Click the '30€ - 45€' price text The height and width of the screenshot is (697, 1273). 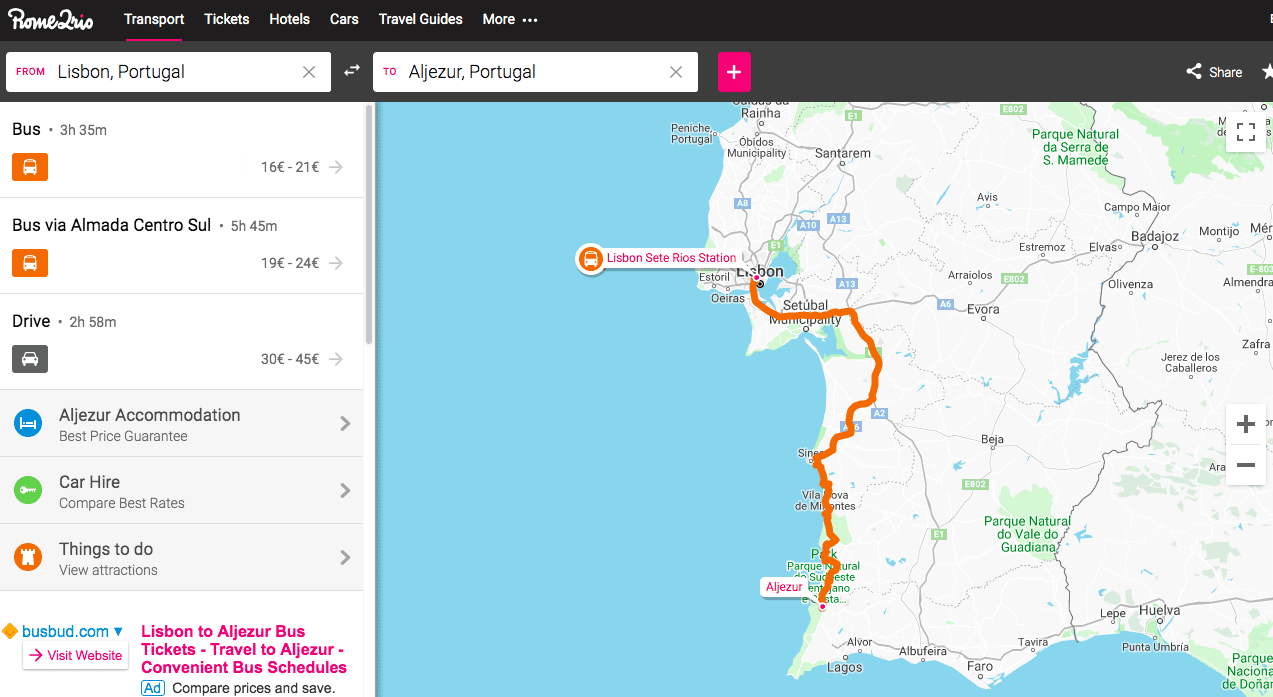coord(290,359)
